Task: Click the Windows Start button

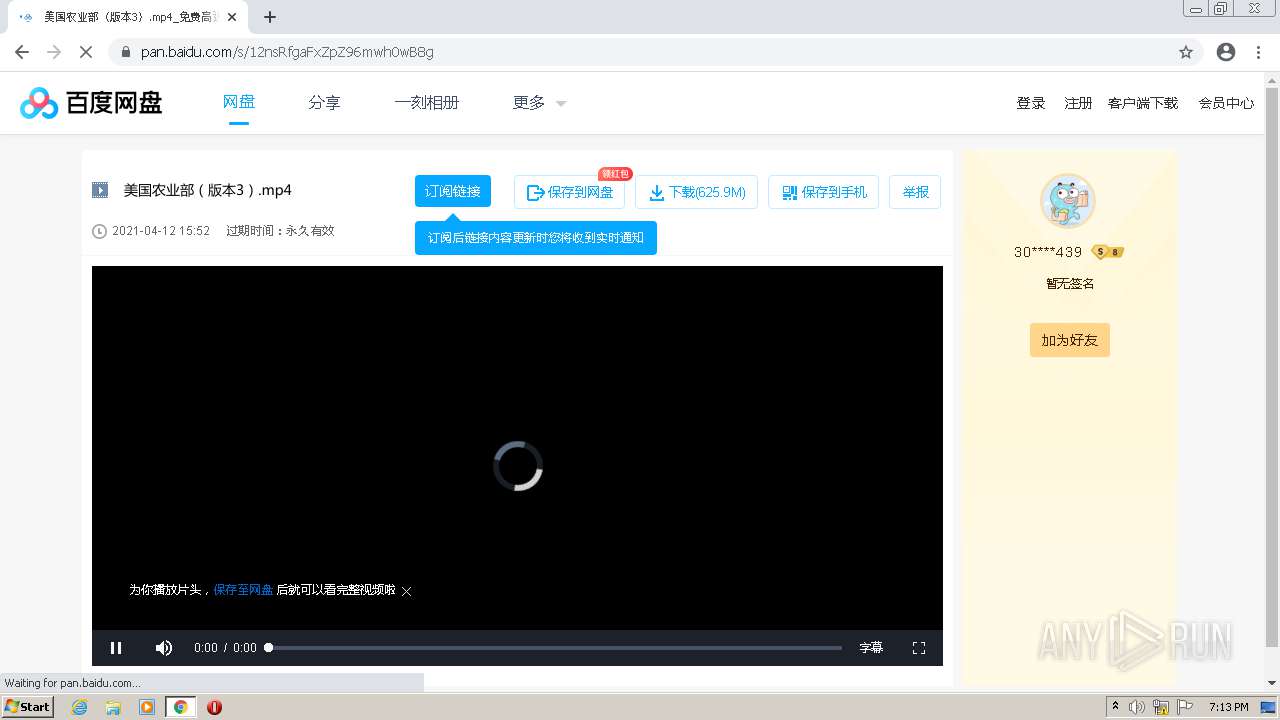Action: [28, 706]
